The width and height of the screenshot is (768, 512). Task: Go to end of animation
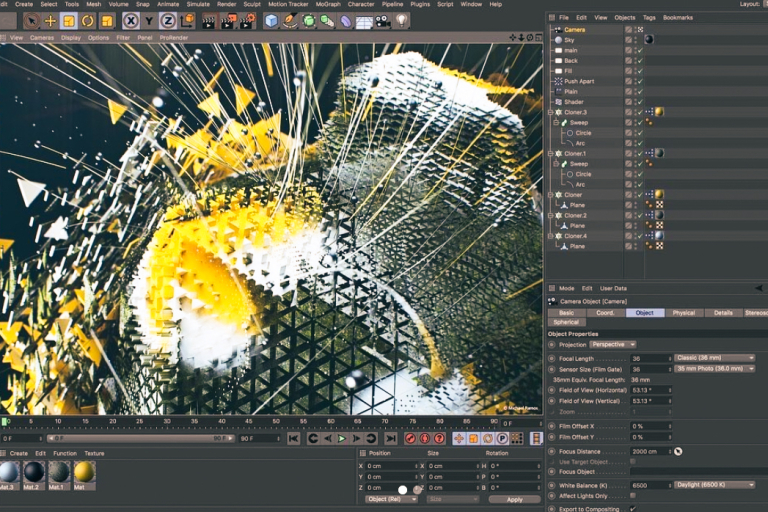[x=390, y=439]
